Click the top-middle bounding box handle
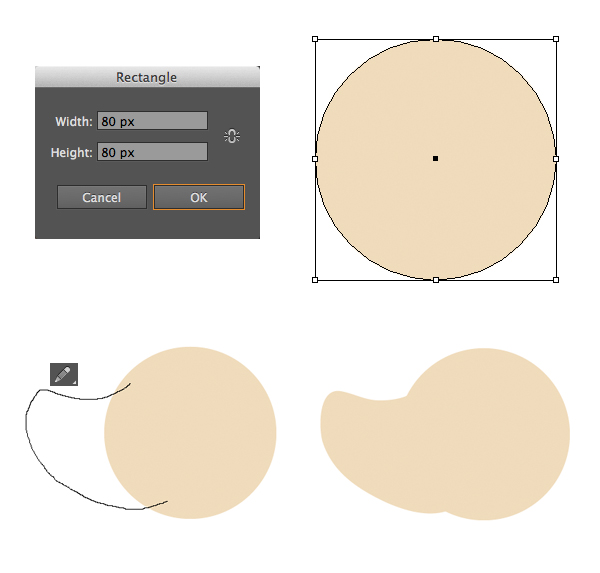600x573 pixels. click(436, 39)
